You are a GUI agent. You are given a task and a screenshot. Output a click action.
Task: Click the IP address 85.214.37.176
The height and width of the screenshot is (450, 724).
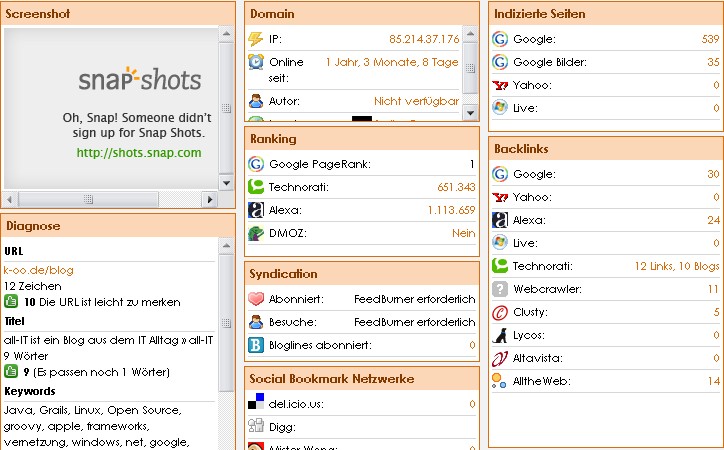(x=424, y=39)
